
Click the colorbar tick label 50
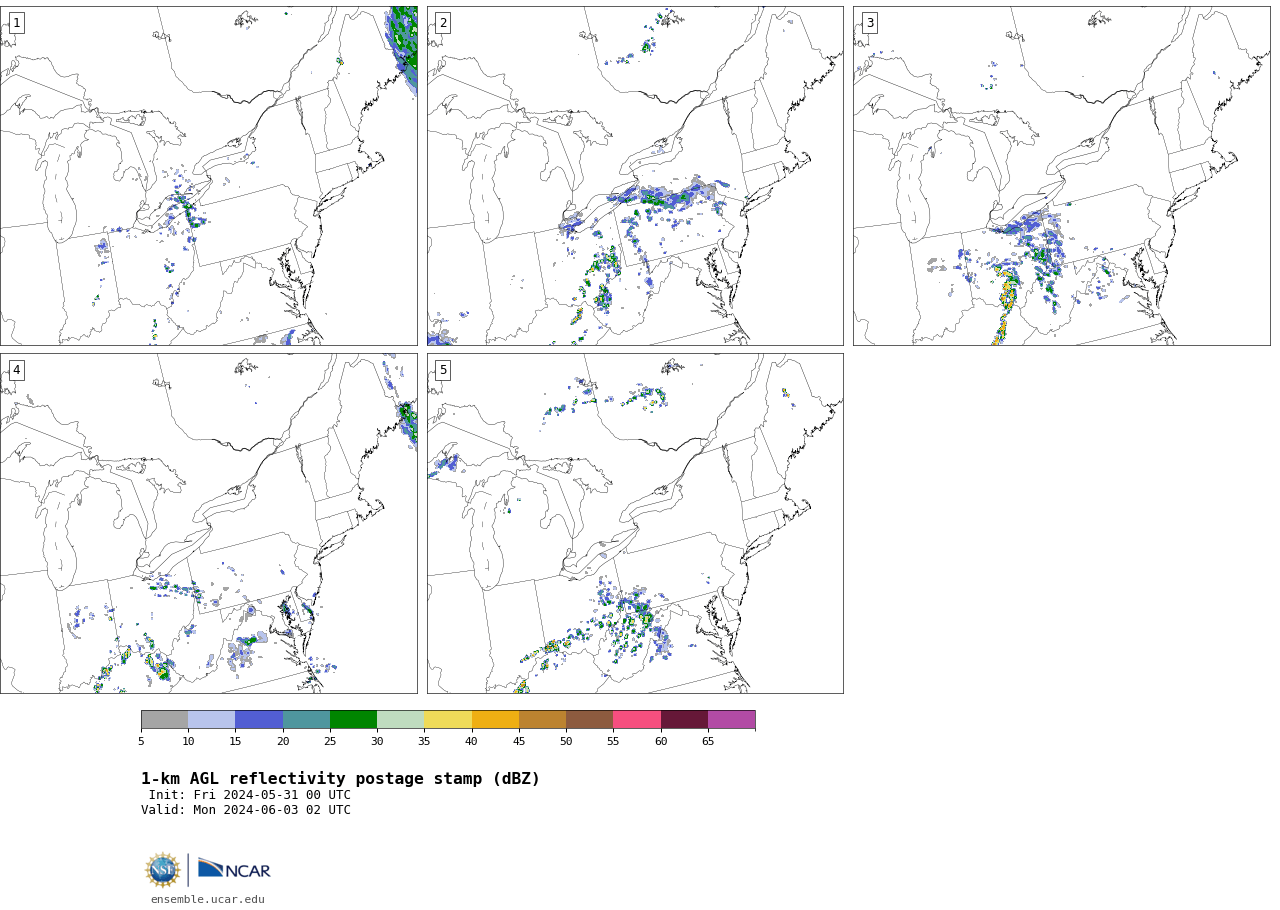[x=566, y=741]
